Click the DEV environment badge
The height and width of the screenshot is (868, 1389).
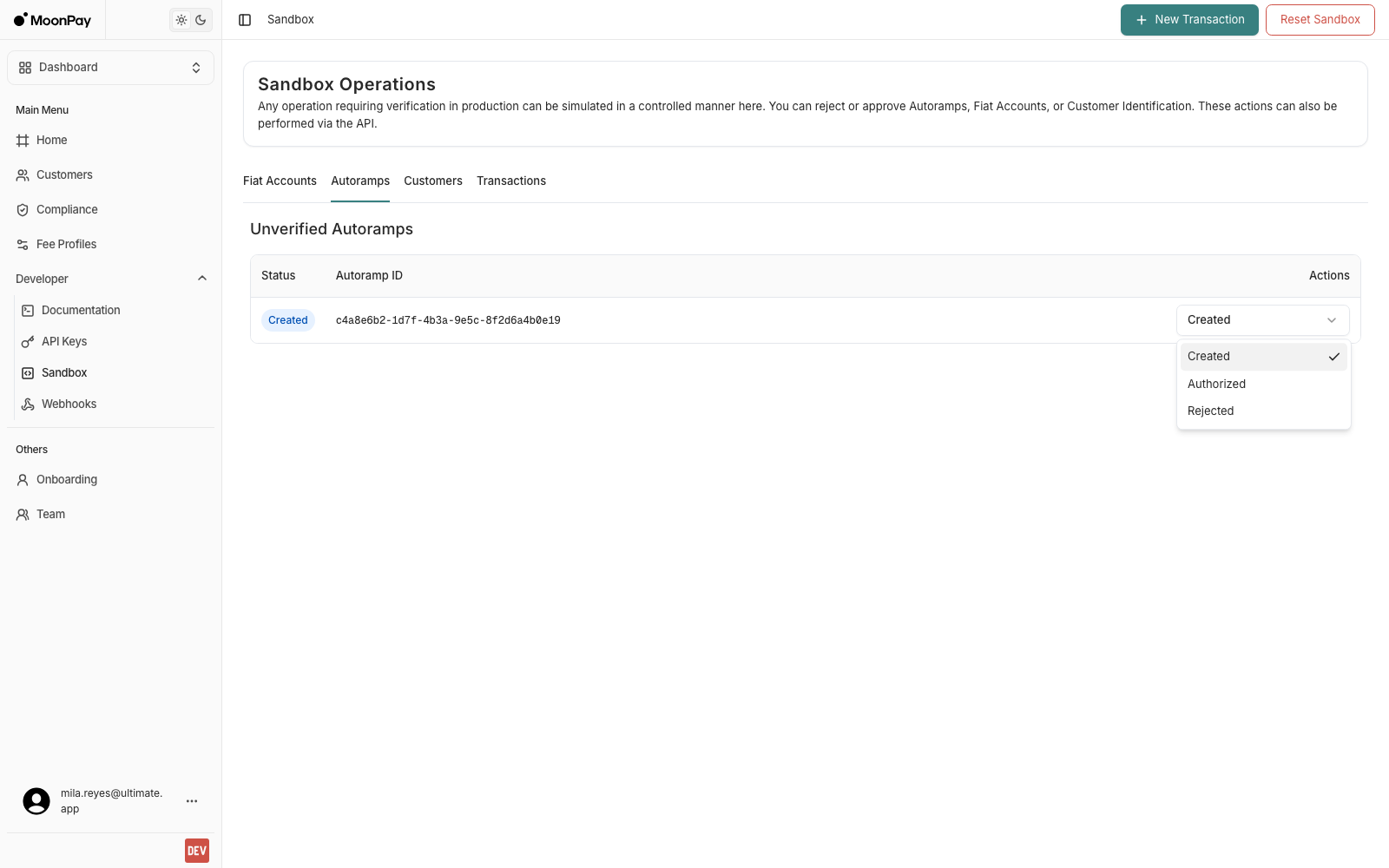click(197, 851)
